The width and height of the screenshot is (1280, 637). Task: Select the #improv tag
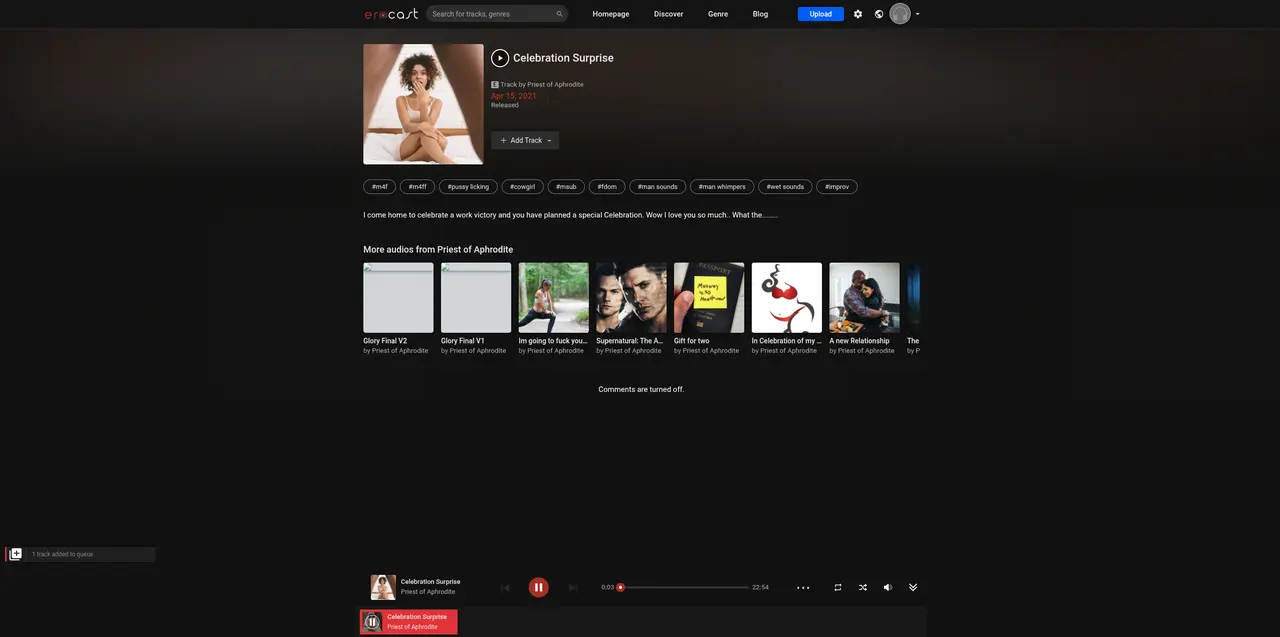click(837, 187)
